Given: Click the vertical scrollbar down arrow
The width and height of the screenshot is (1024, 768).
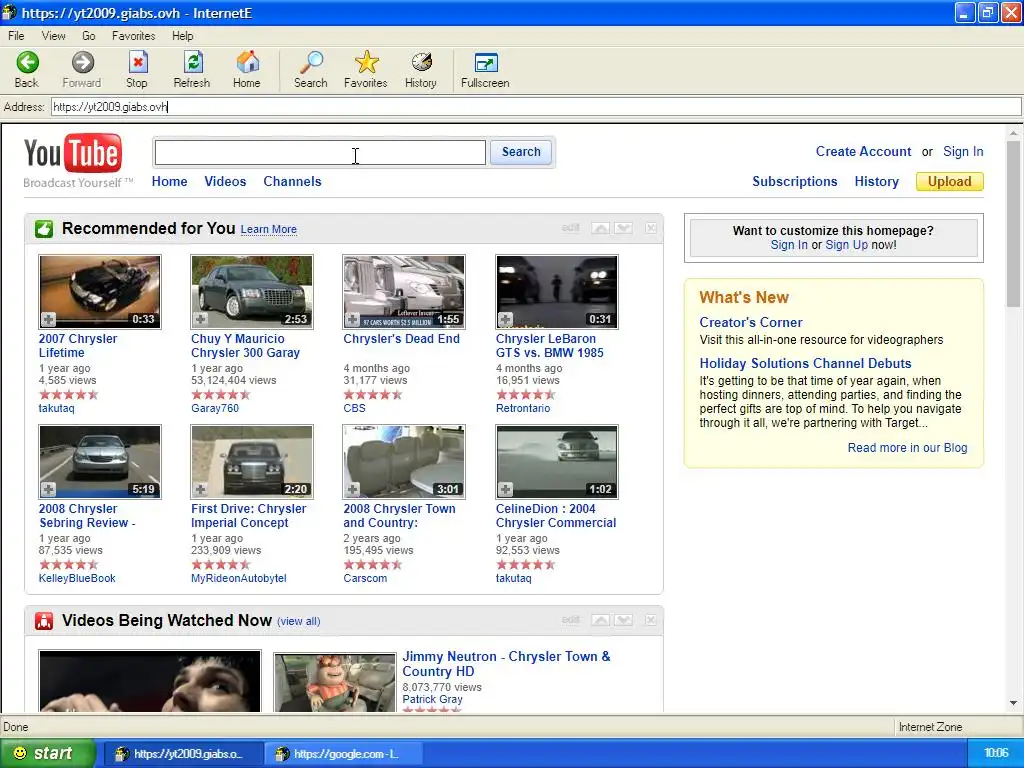Looking at the screenshot, I should coord(1014,703).
